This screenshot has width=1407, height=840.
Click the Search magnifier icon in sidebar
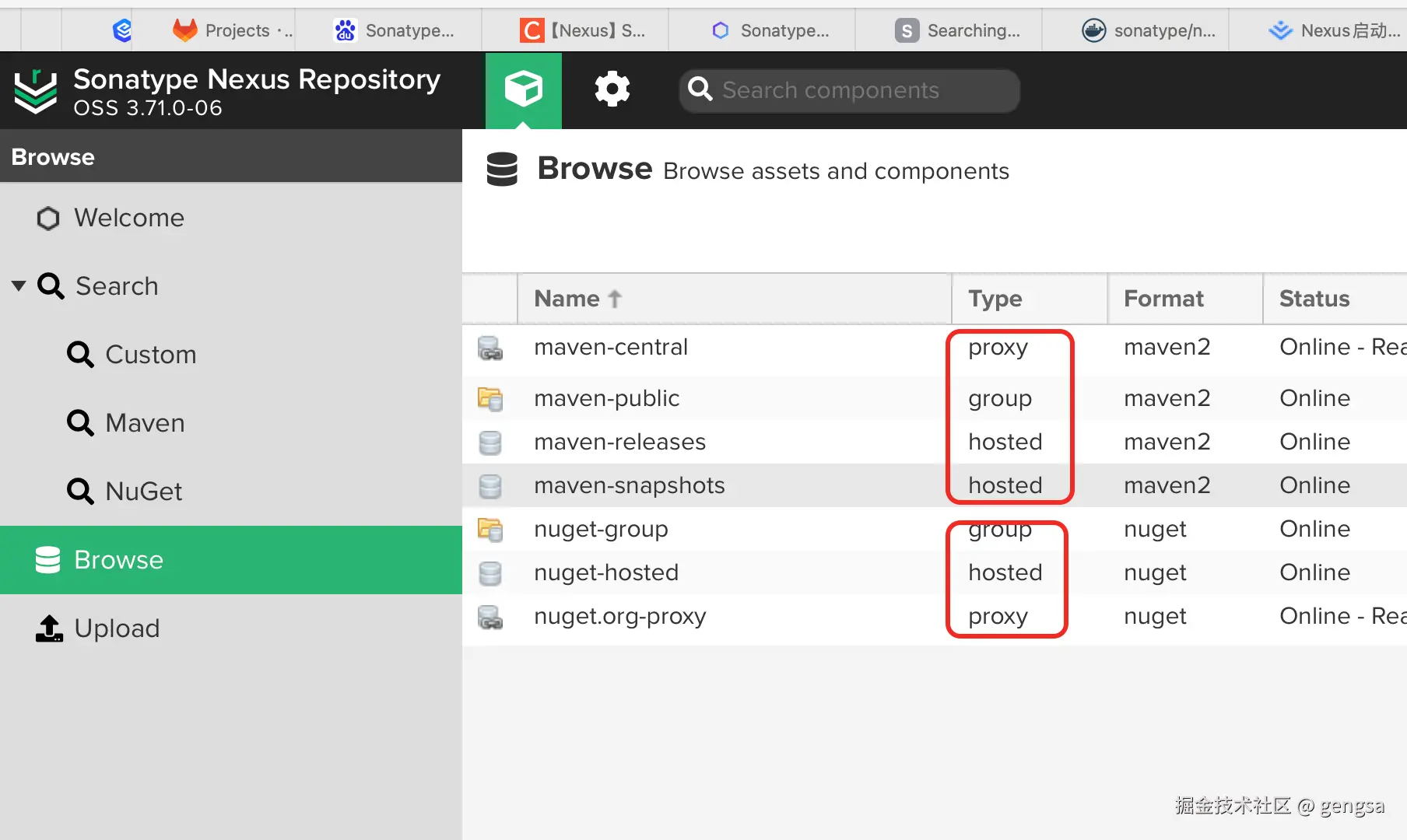(x=51, y=286)
